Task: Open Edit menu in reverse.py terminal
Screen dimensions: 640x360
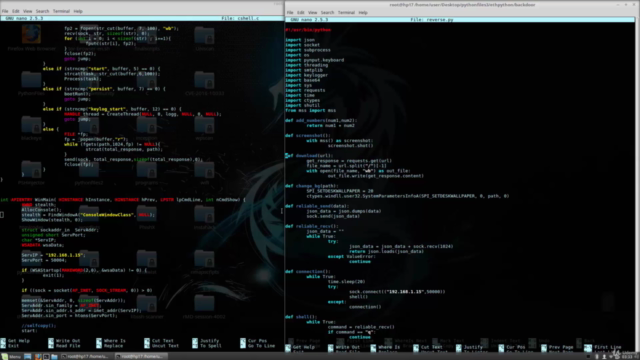Action: point(301,13)
